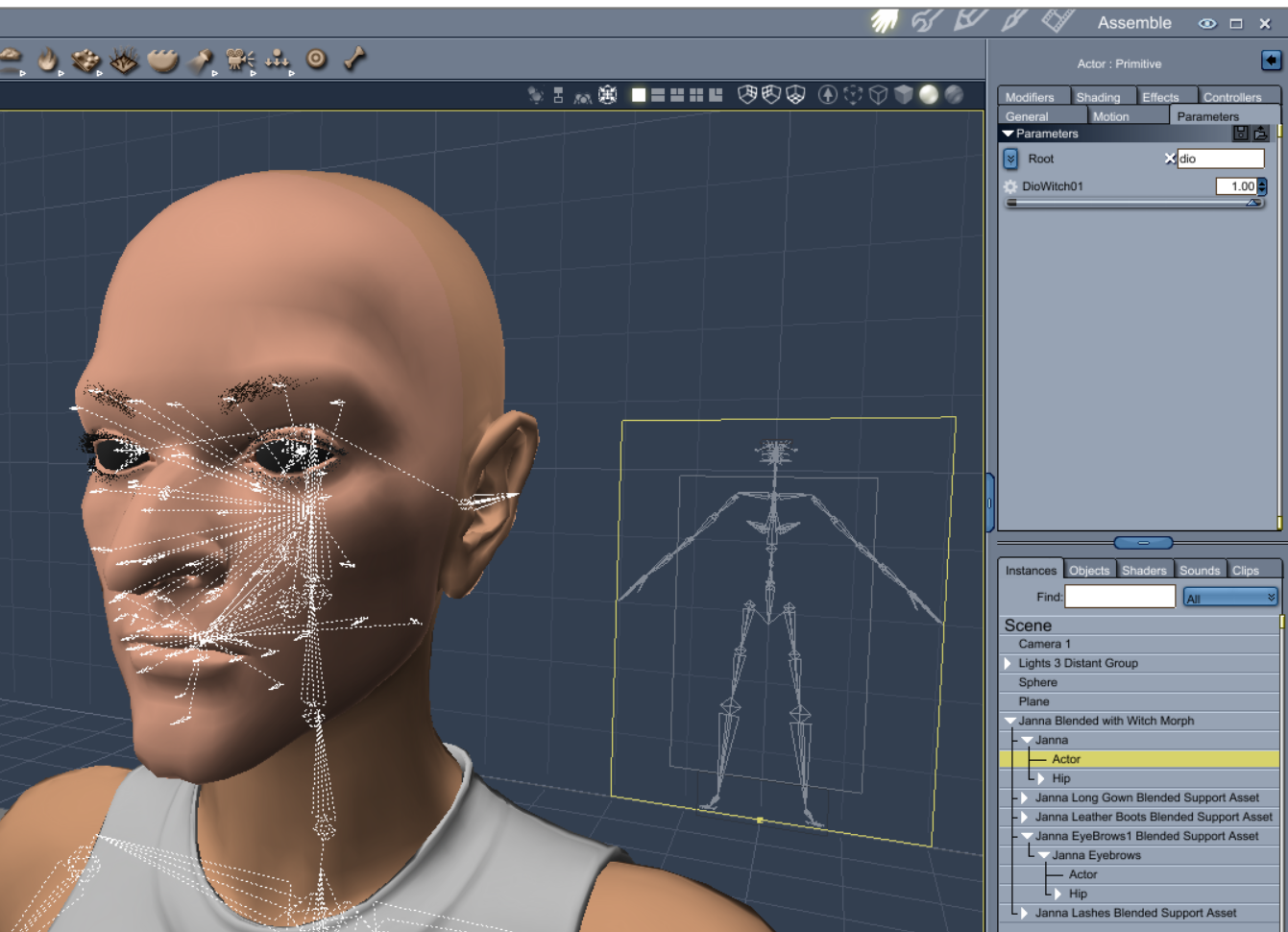Switch to four-view layout

point(696,94)
